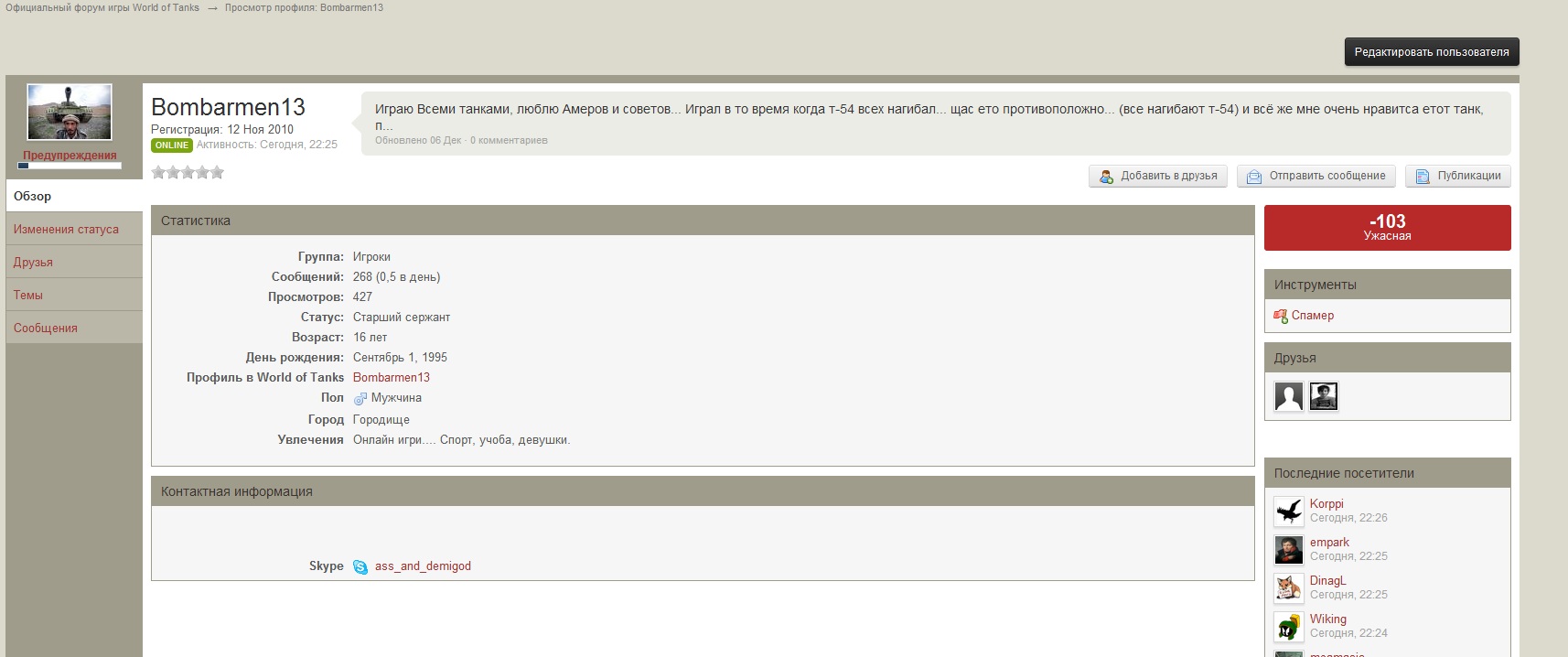Viewport: 1568px width, 657px height.
Task: Click Bombarmen13's profile photo with tank
Action: click(x=70, y=112)
